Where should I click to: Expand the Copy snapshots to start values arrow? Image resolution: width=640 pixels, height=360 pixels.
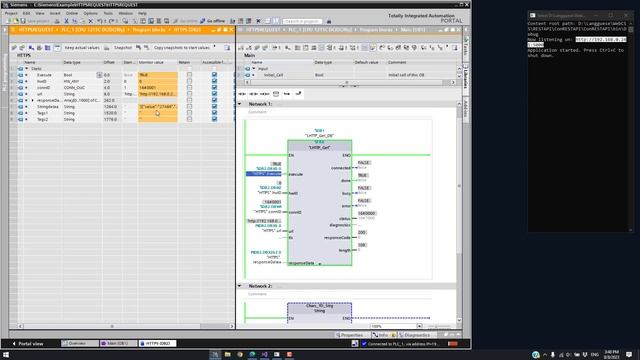click(x=215, y=47)
